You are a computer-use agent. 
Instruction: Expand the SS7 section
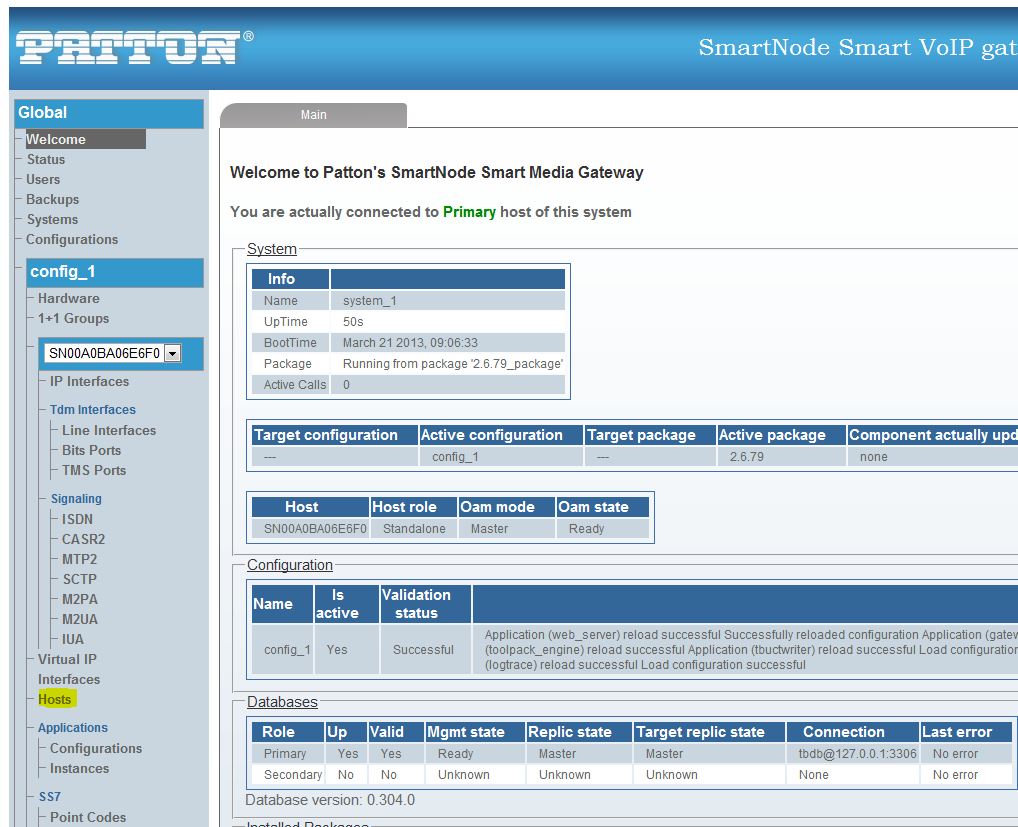50,796
